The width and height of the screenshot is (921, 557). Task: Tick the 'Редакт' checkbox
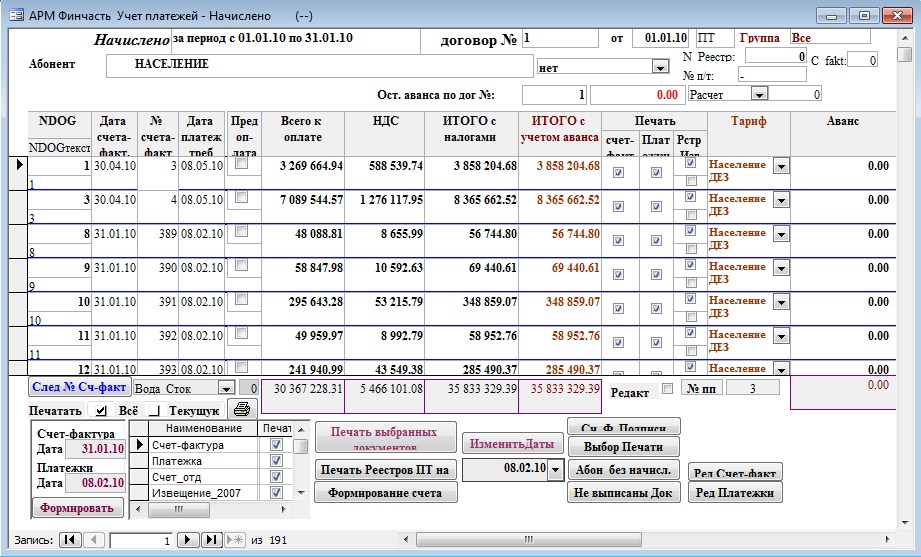pyautogui.click(x=667, y=389)
